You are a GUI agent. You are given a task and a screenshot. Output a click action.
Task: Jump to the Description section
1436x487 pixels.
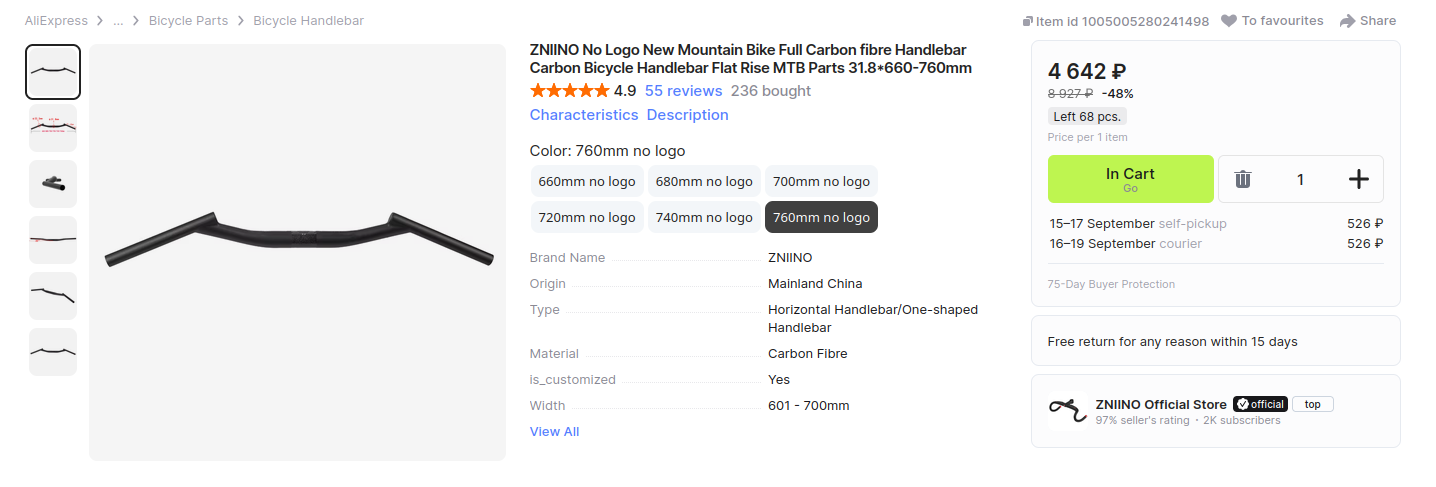pyautogui.click(x=687, y=115)
